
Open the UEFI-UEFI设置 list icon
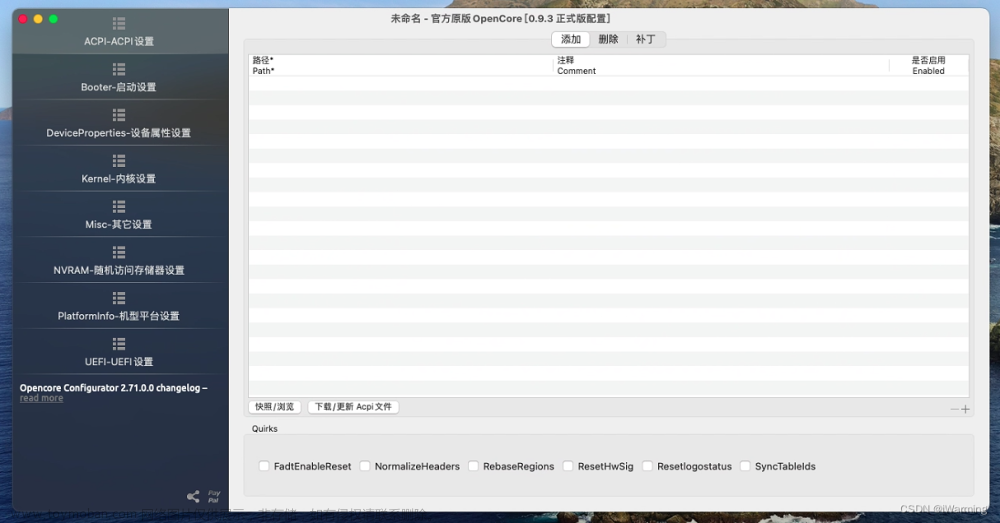click(x=119, y=344)
